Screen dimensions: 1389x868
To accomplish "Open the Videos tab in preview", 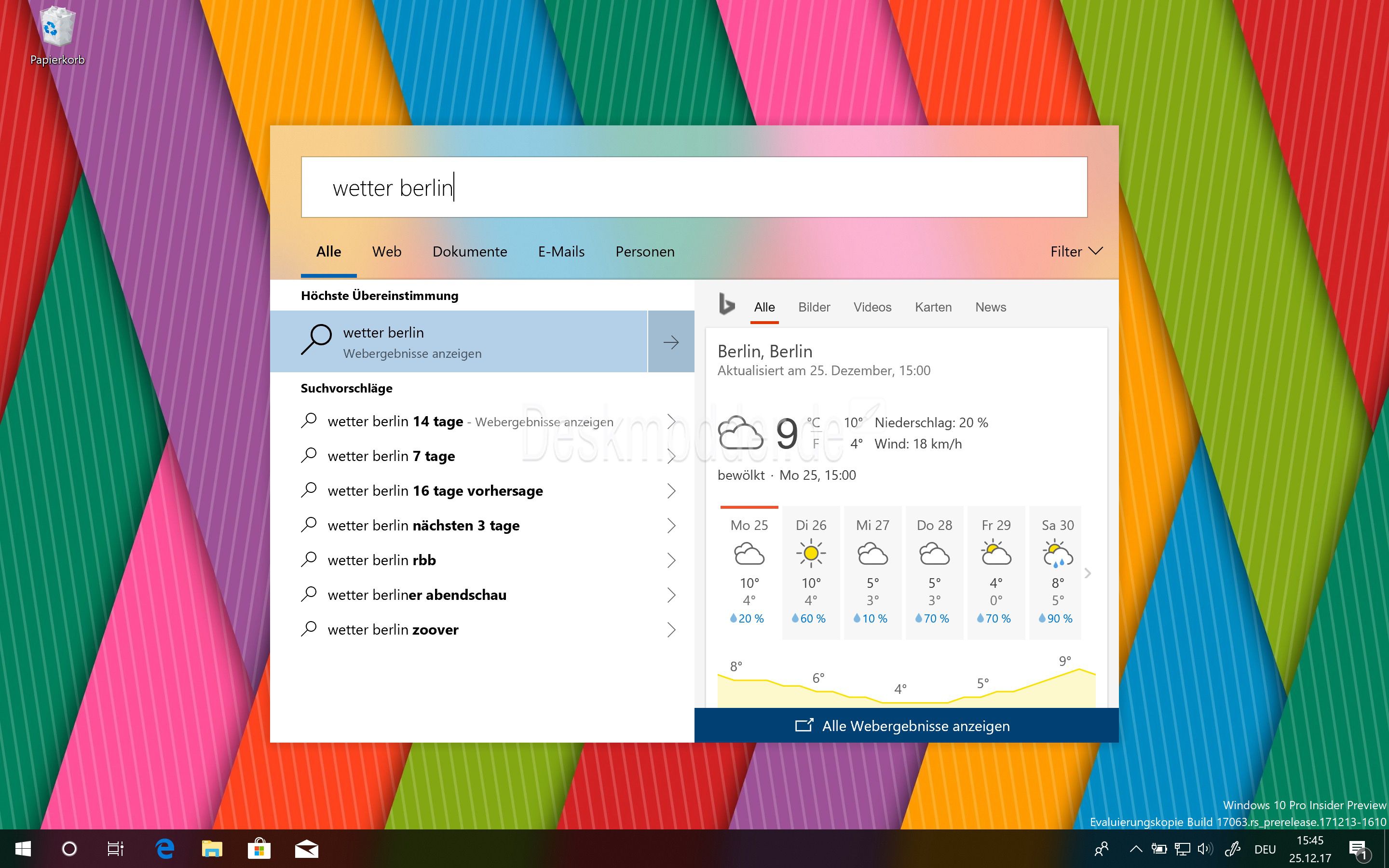I will (x=872, y=307).
